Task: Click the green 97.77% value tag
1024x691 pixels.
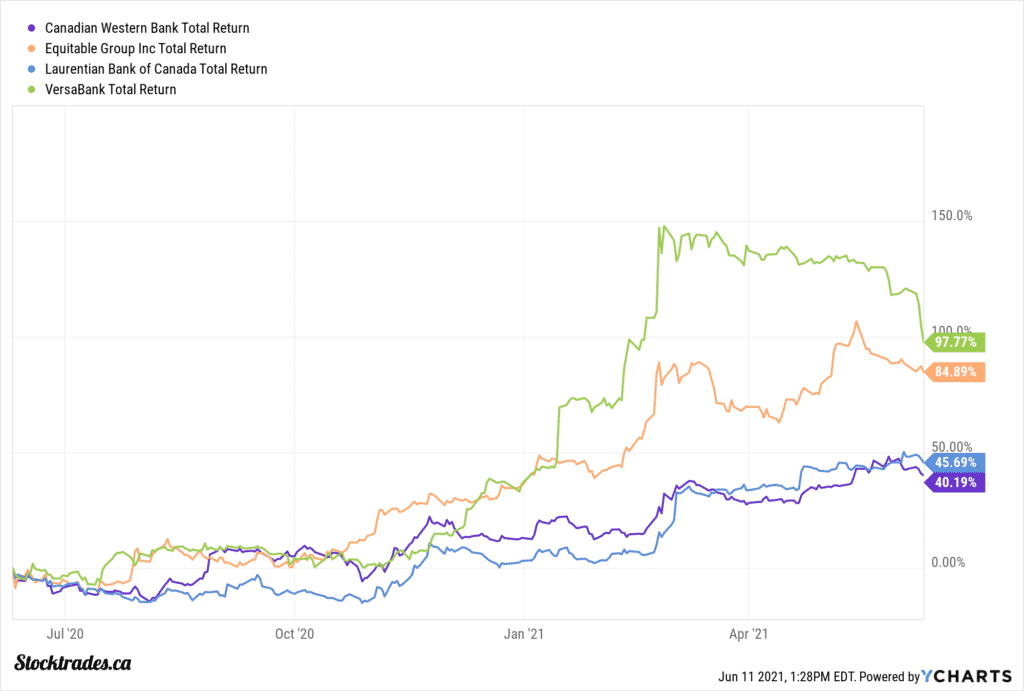Action: (x=956, y=342)
